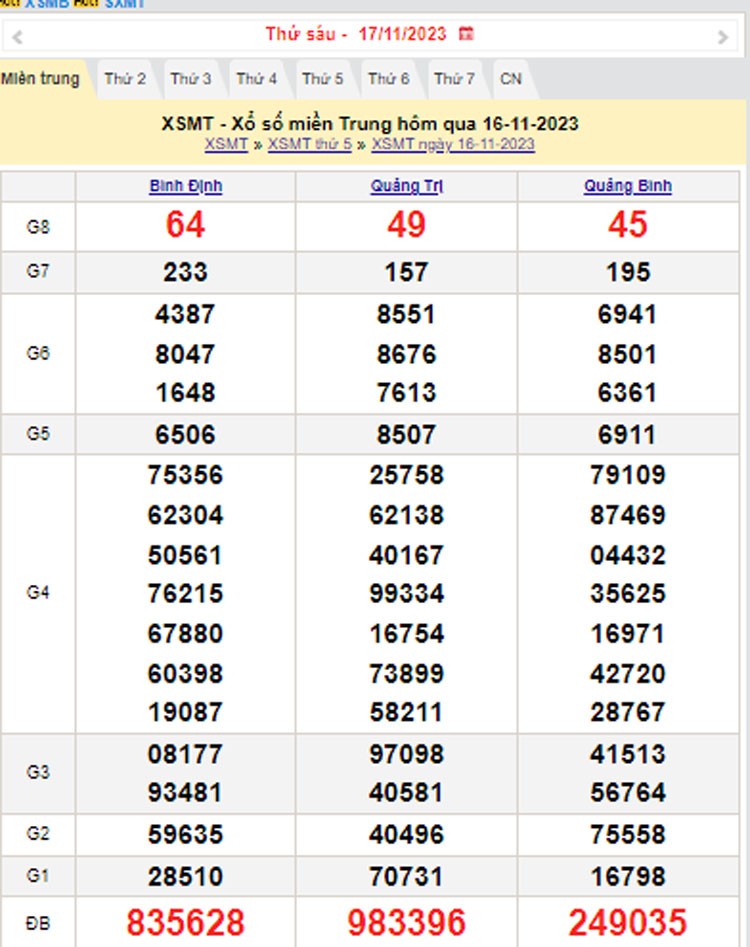Select special prize 835628
The image size is (750, 947).
point(185,923)
